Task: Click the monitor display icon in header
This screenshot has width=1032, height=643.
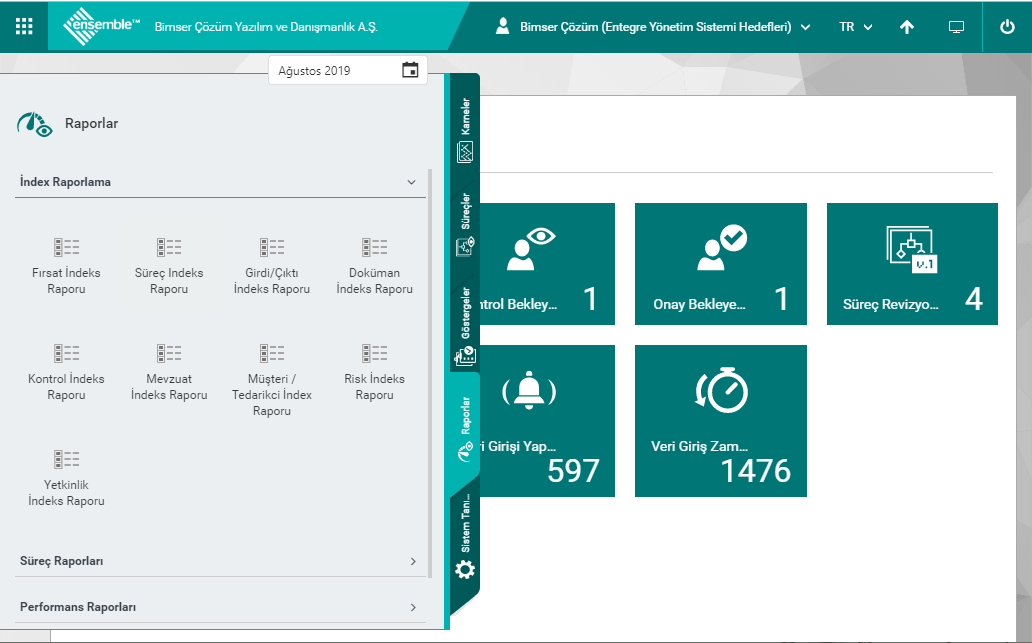Action: coord(956,27)
